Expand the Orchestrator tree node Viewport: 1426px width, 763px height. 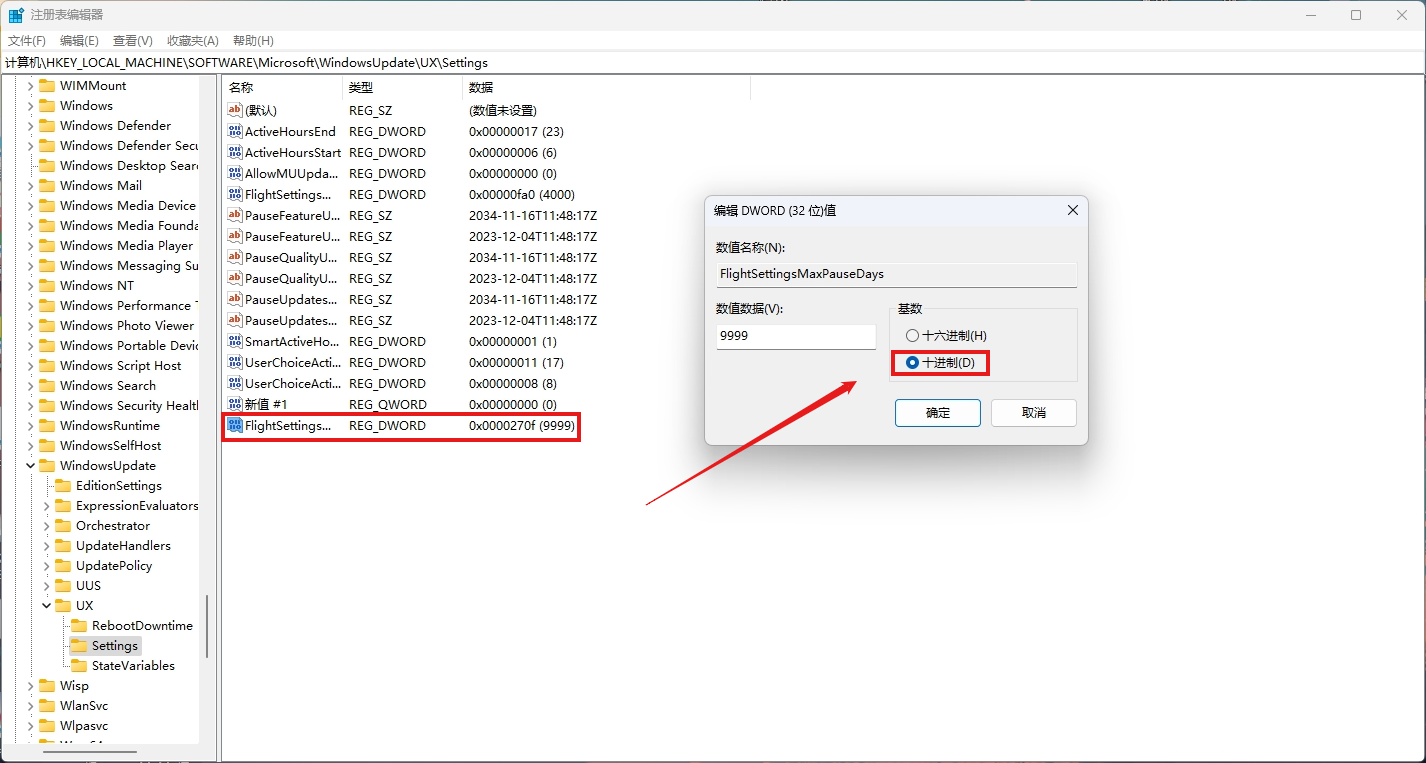47,526
